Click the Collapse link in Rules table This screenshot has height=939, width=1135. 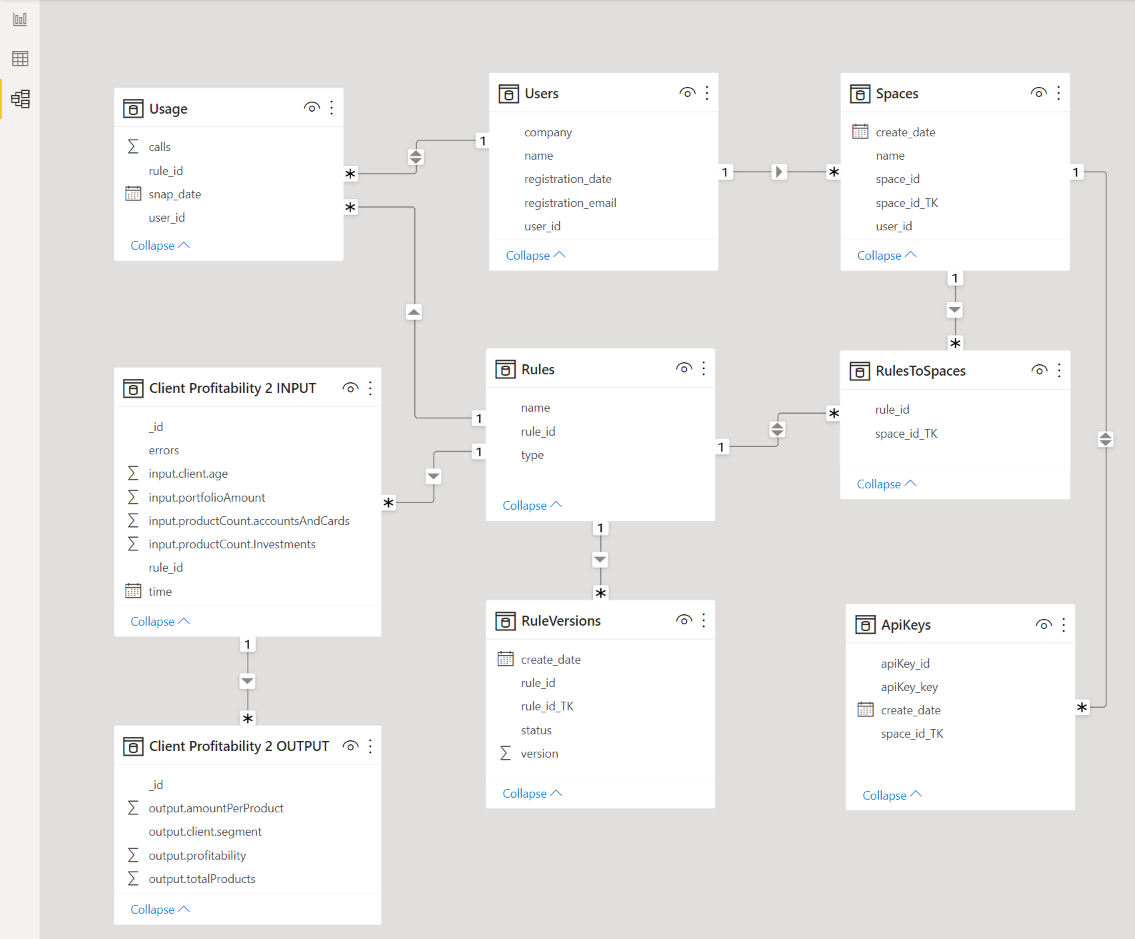click(532, 505)
